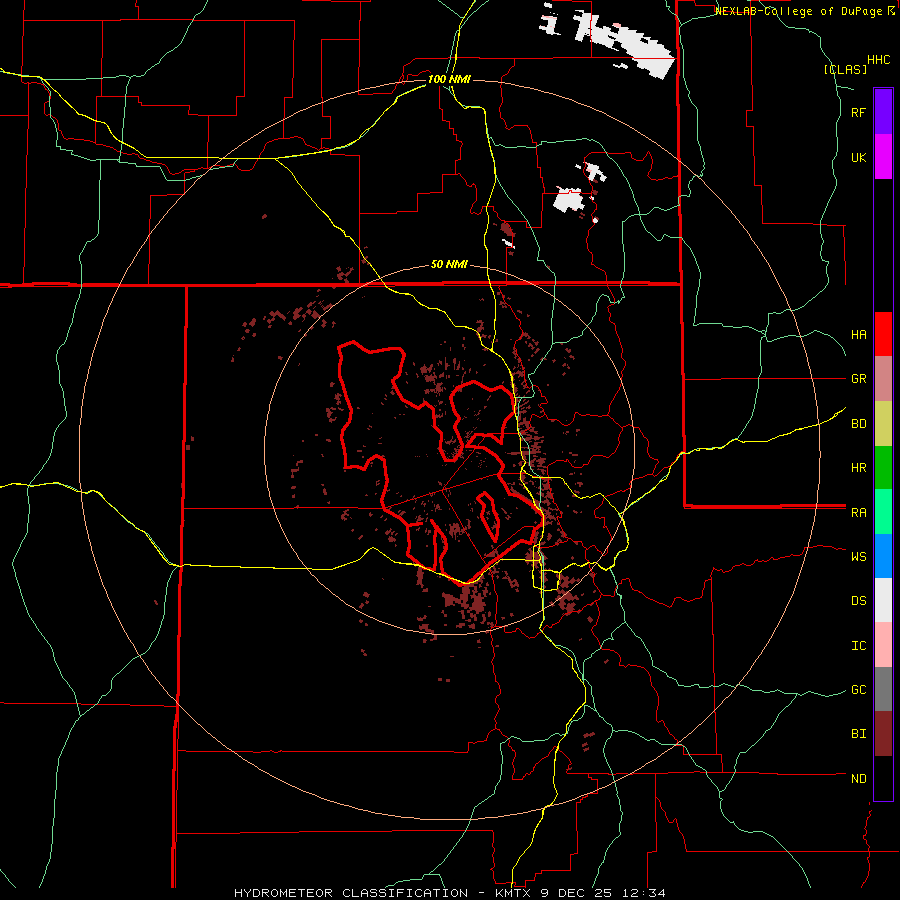This screenshot has width=900, height=900.
Task: Click the BI dark red legend swatch
Action: pyautogui.click(x=883, y=734)
